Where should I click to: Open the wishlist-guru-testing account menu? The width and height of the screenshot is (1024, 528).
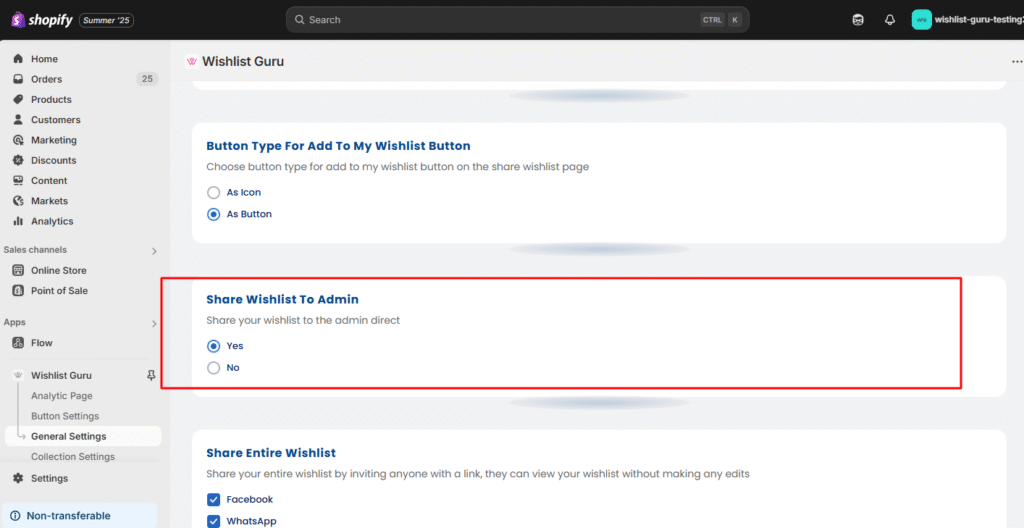pyautogui.click(x=968, y=20)
